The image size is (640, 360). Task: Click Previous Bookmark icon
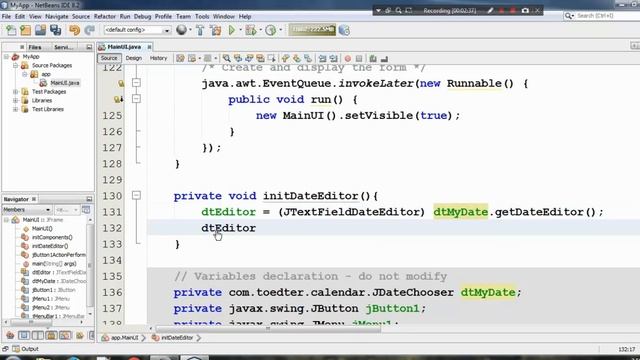point(286,58)
